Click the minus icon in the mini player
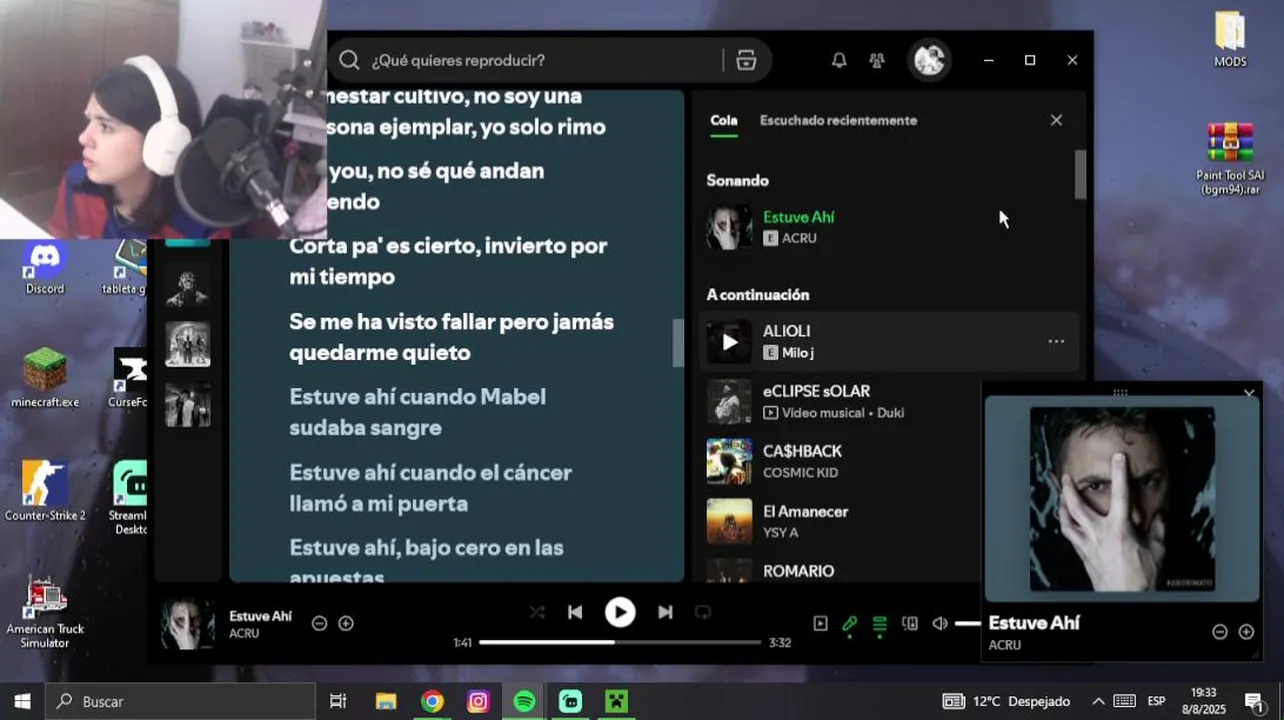This screenshot has width=1284, height=720. [1220, 632]
